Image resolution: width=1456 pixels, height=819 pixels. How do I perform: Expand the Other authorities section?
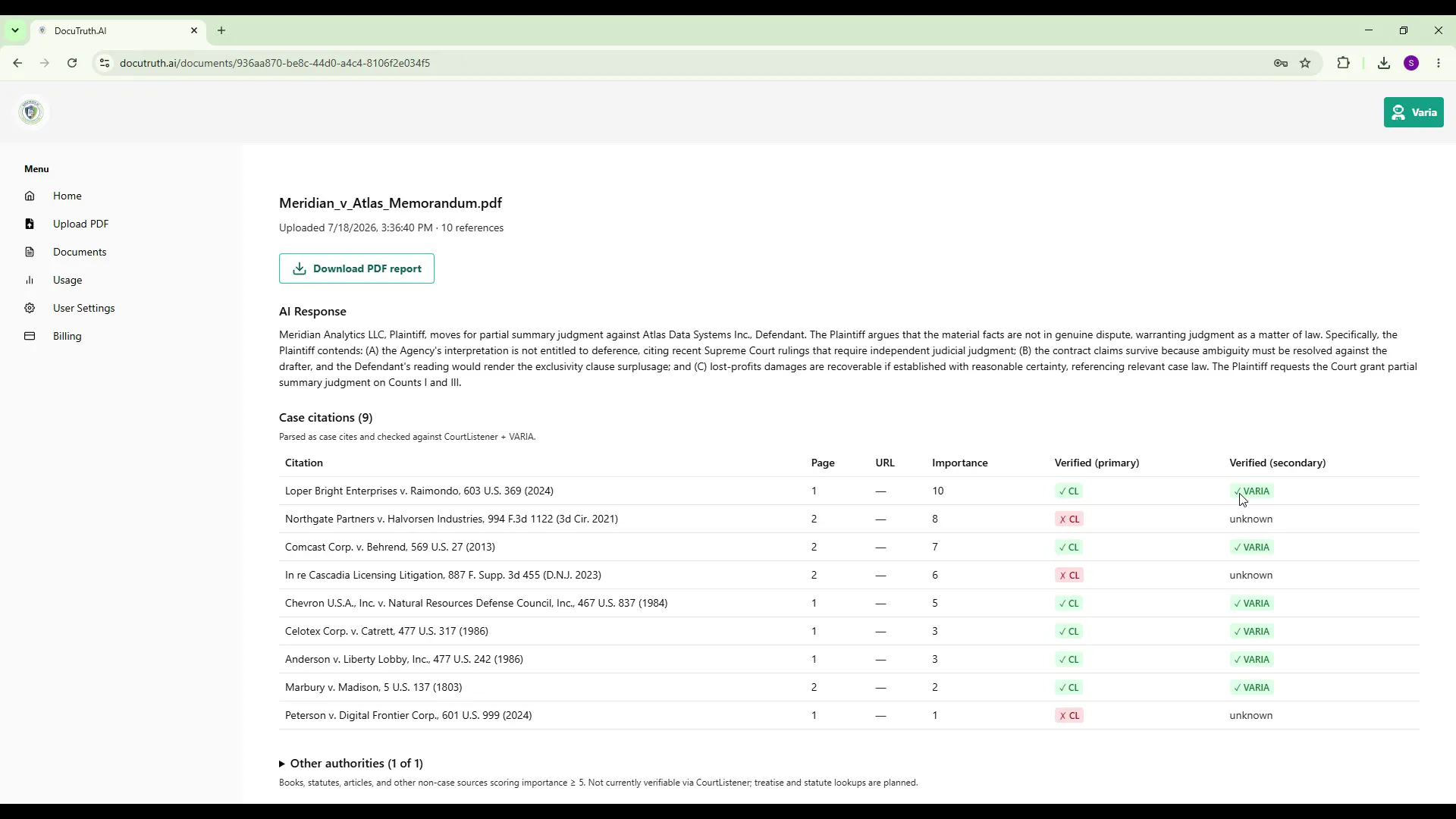pyautogui.click(x=351, y=763)
